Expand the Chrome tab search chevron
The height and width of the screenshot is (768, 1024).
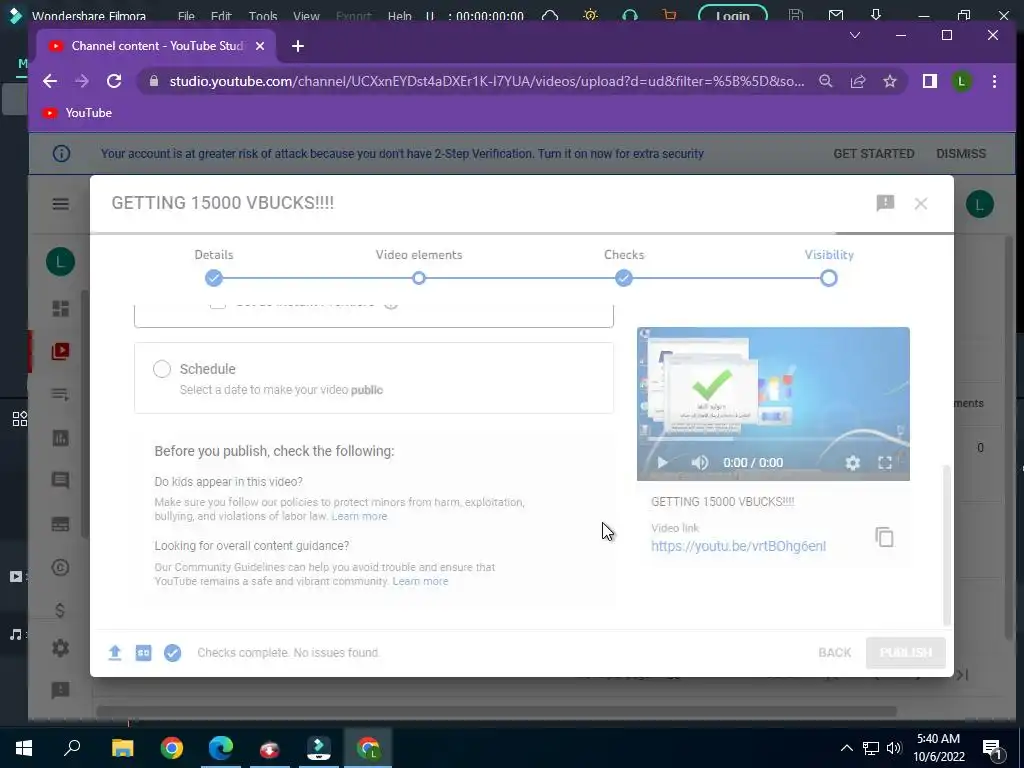coord(855,35)
